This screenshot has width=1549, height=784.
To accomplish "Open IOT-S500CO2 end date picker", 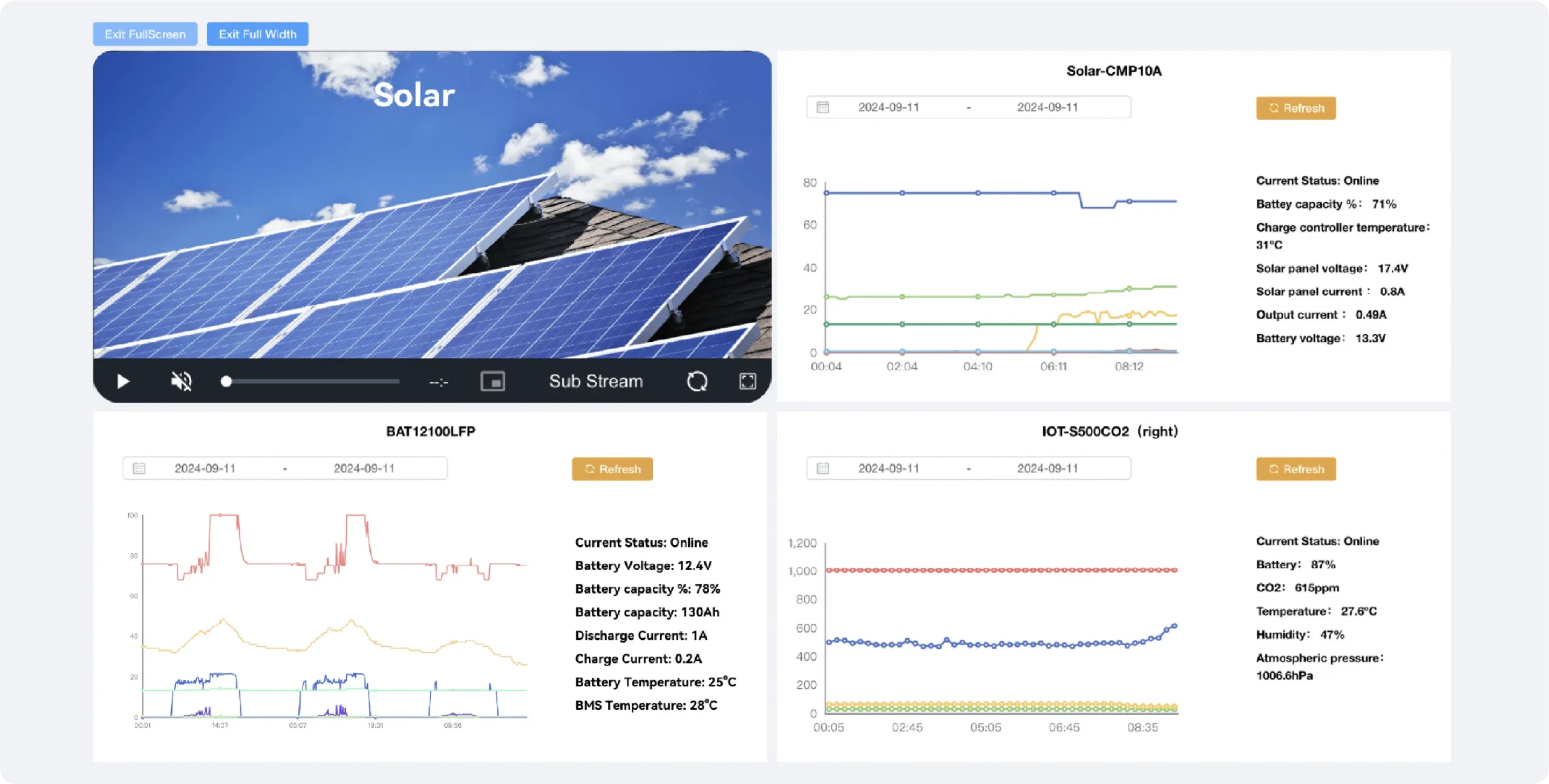I will (x=1047, y=468).
